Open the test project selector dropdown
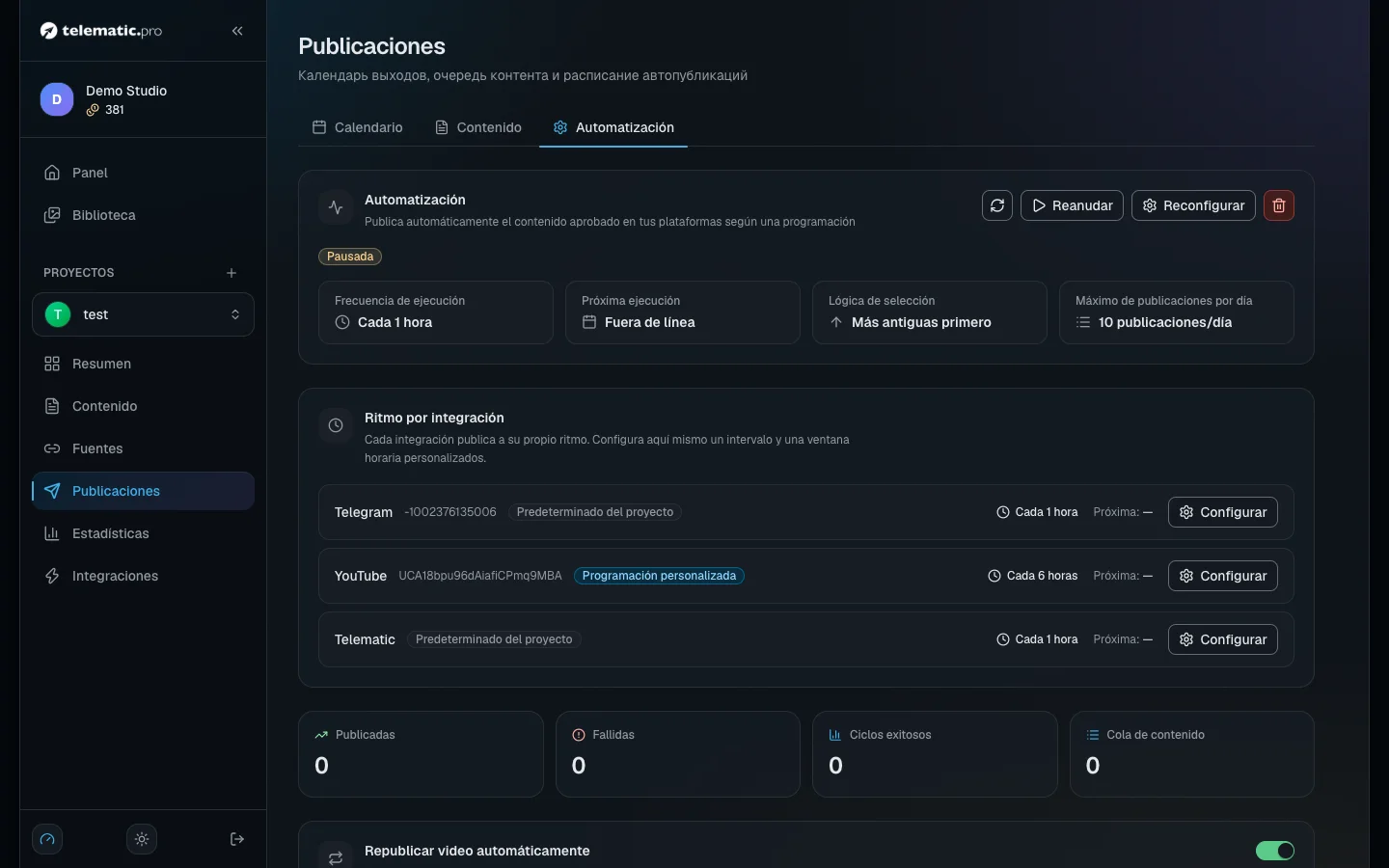 pos(143,314)
